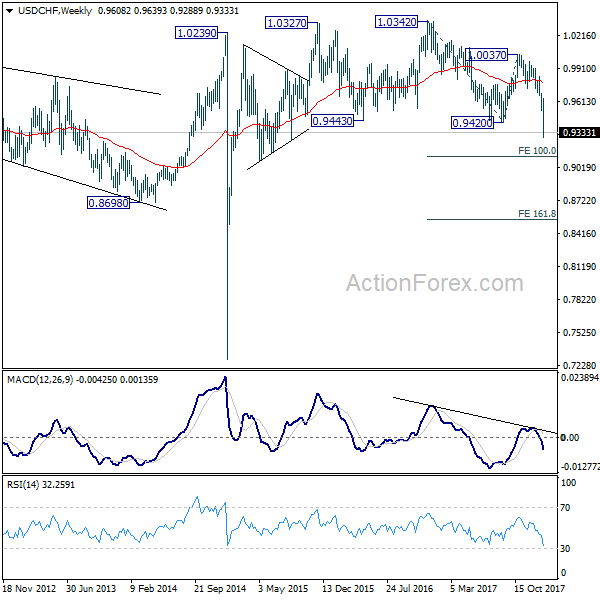Click the 0.78220 price axis value
Screen dimensions: 600x600
[x=579, y=300]
